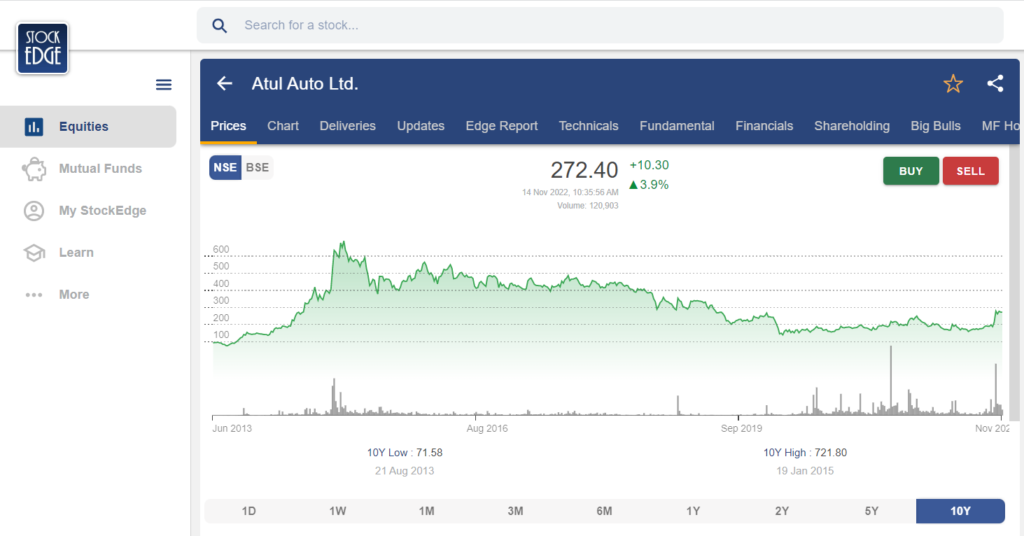Select the 1M time range
1024x536 pixels.
pyautogui.click(x=426, y=511)
